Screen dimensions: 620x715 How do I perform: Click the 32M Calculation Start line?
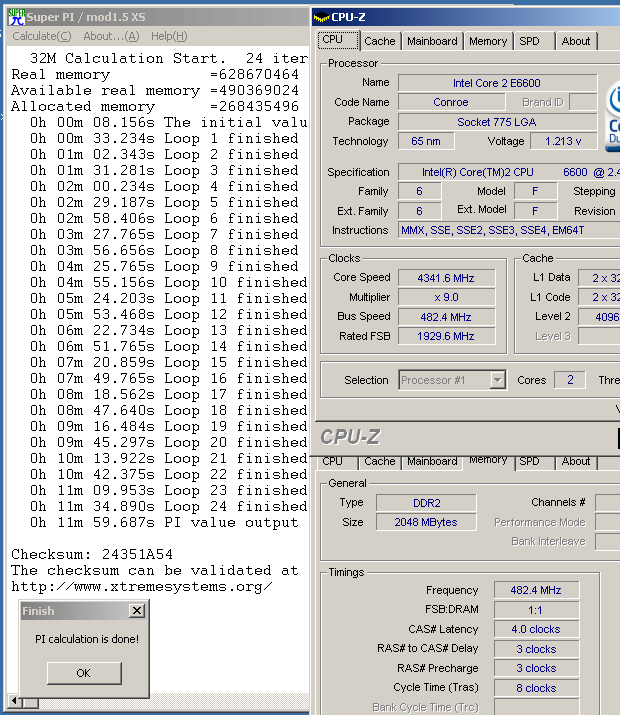tap(169, 58)
